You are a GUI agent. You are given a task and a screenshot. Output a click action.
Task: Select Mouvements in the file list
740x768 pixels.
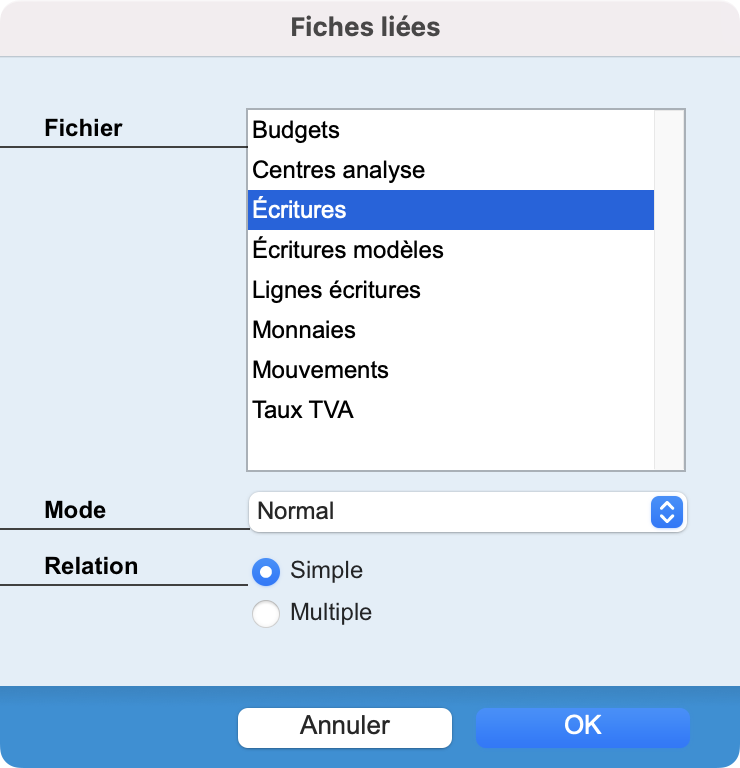point(451,370)
